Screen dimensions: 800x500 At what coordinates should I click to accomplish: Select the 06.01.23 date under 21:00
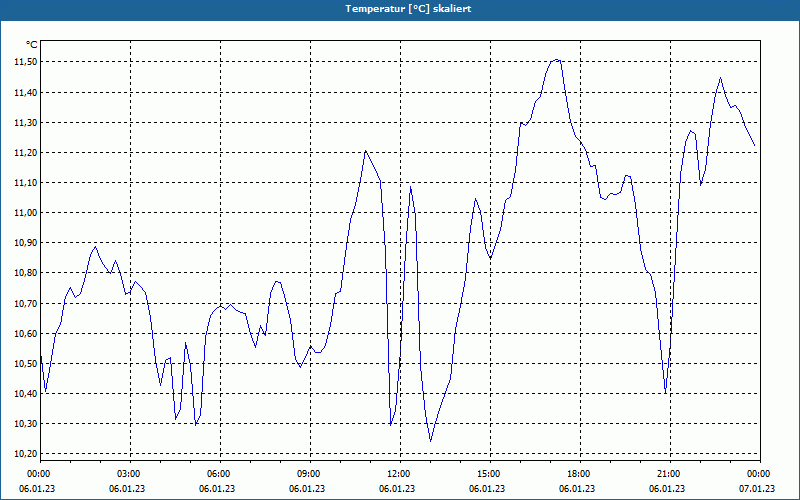tap(667, 489)
